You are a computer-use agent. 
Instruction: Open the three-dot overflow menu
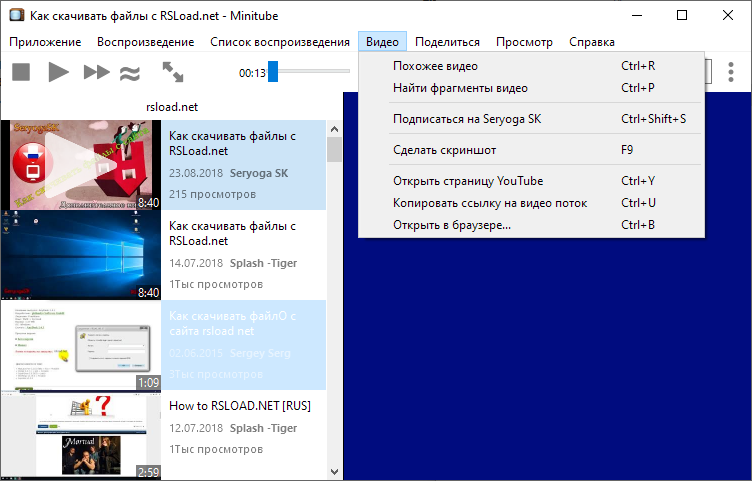730,72
